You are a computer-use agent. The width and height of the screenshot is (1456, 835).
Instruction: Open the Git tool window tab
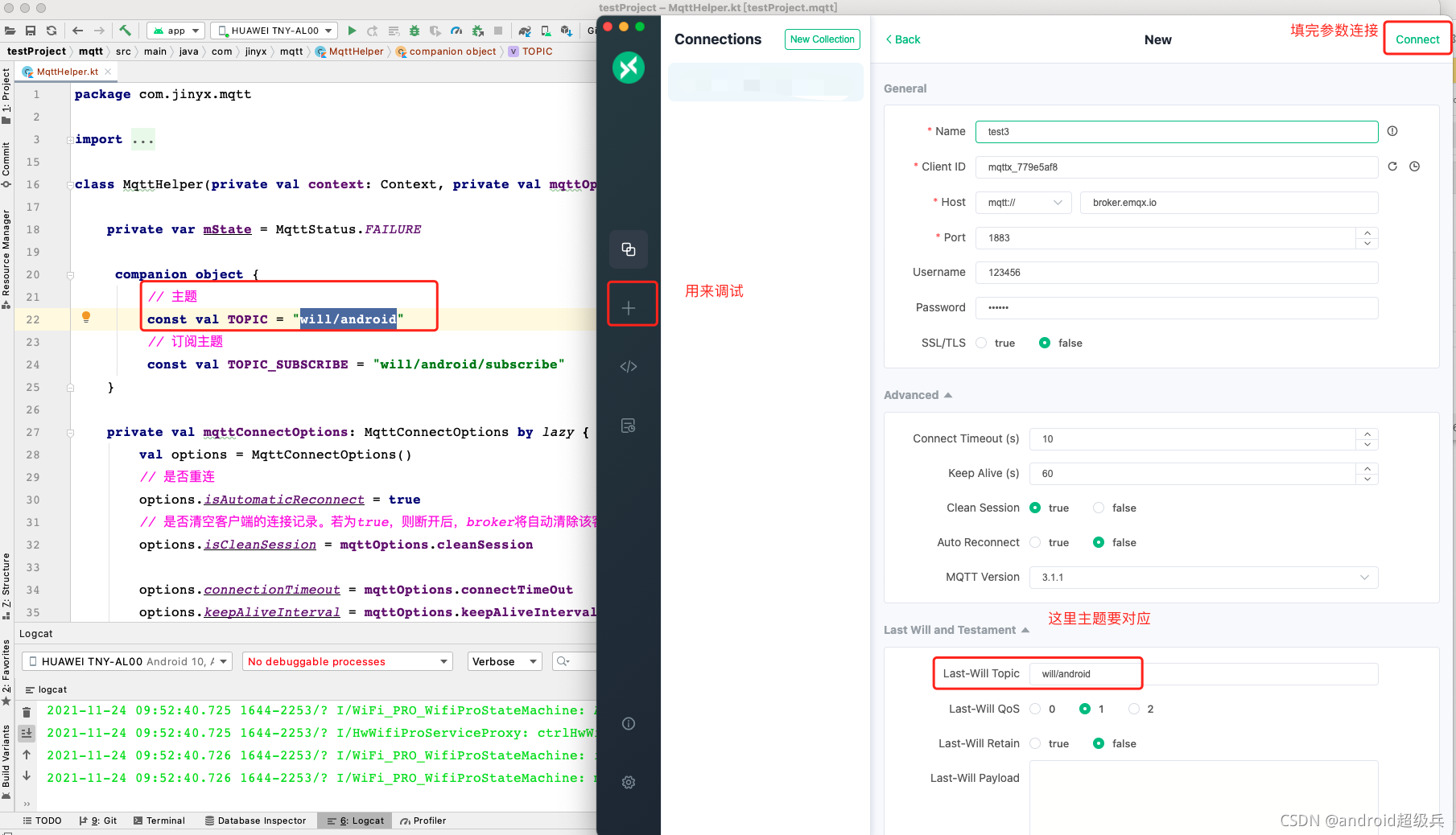coord(98,821)
